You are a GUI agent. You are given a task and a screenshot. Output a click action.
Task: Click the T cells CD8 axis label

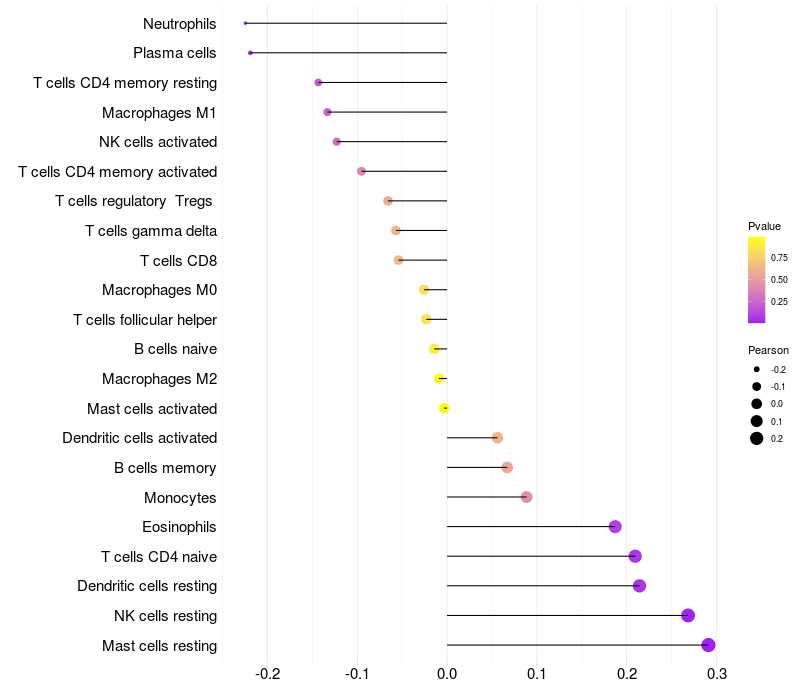tap(179, 261)
